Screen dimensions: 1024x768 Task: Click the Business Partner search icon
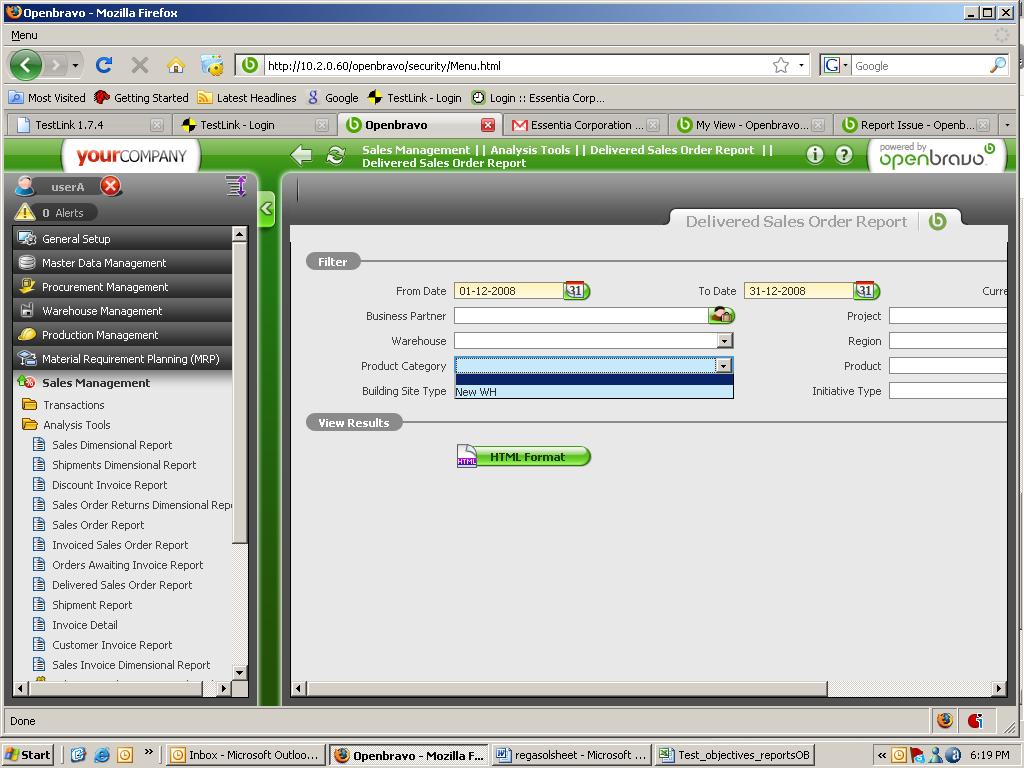(721, 316)
